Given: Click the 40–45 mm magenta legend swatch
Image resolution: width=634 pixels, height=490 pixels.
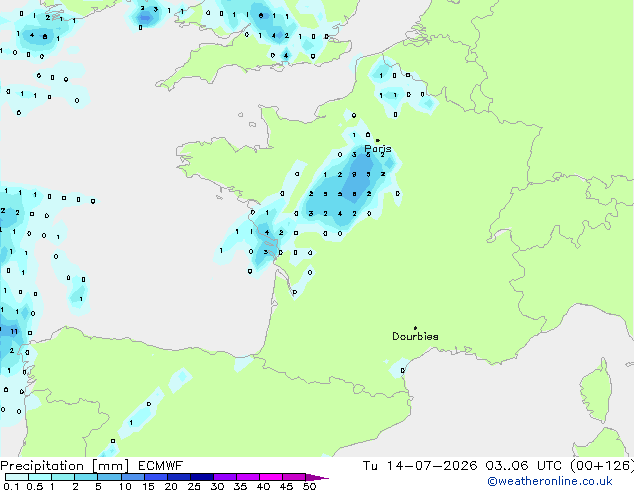Looking at the screenshot, I should 271,477.
